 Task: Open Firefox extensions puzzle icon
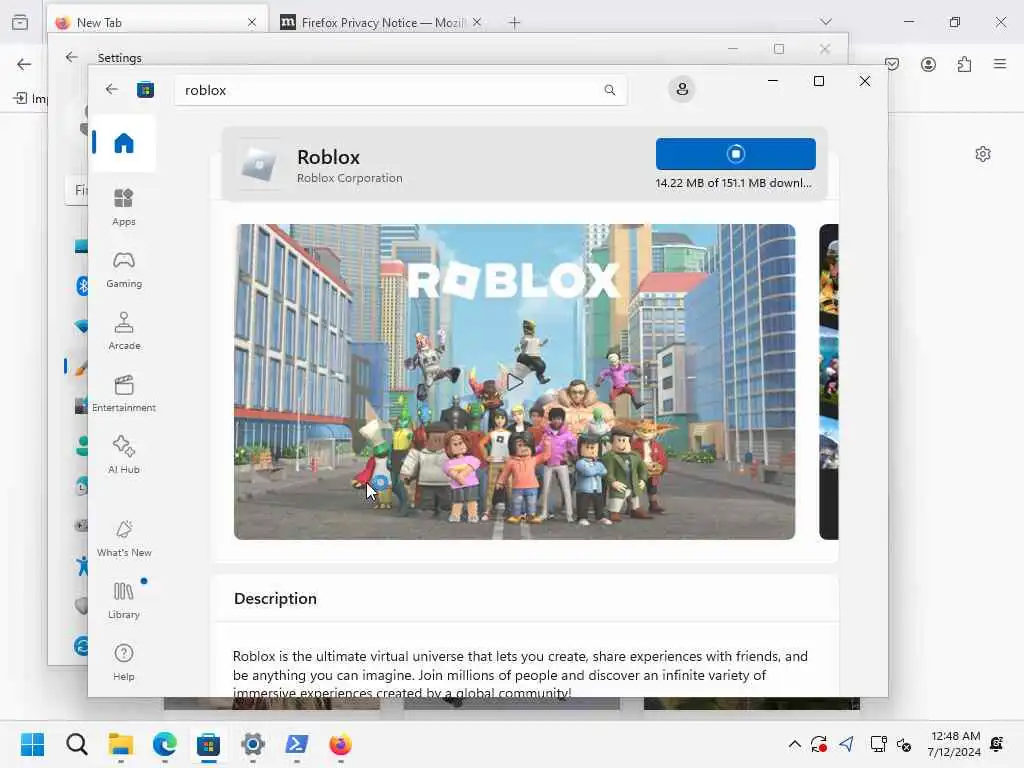(964, 64)
